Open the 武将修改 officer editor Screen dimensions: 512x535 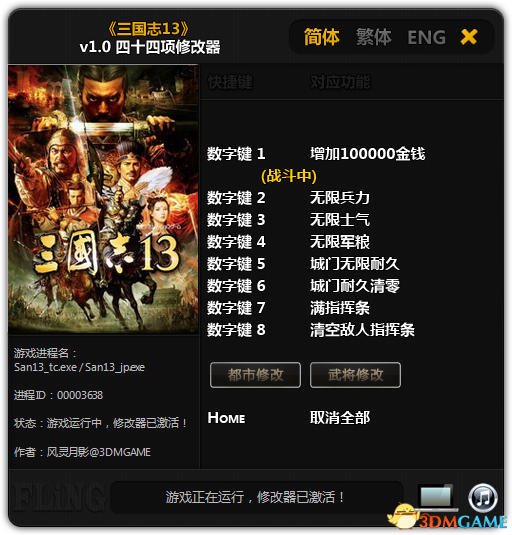pyautogui.click(x=355, y=375)
